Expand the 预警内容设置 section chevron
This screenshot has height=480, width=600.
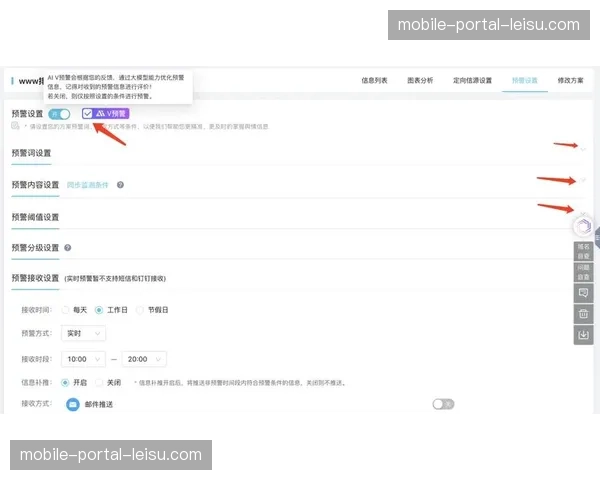[x=583, y=180]
